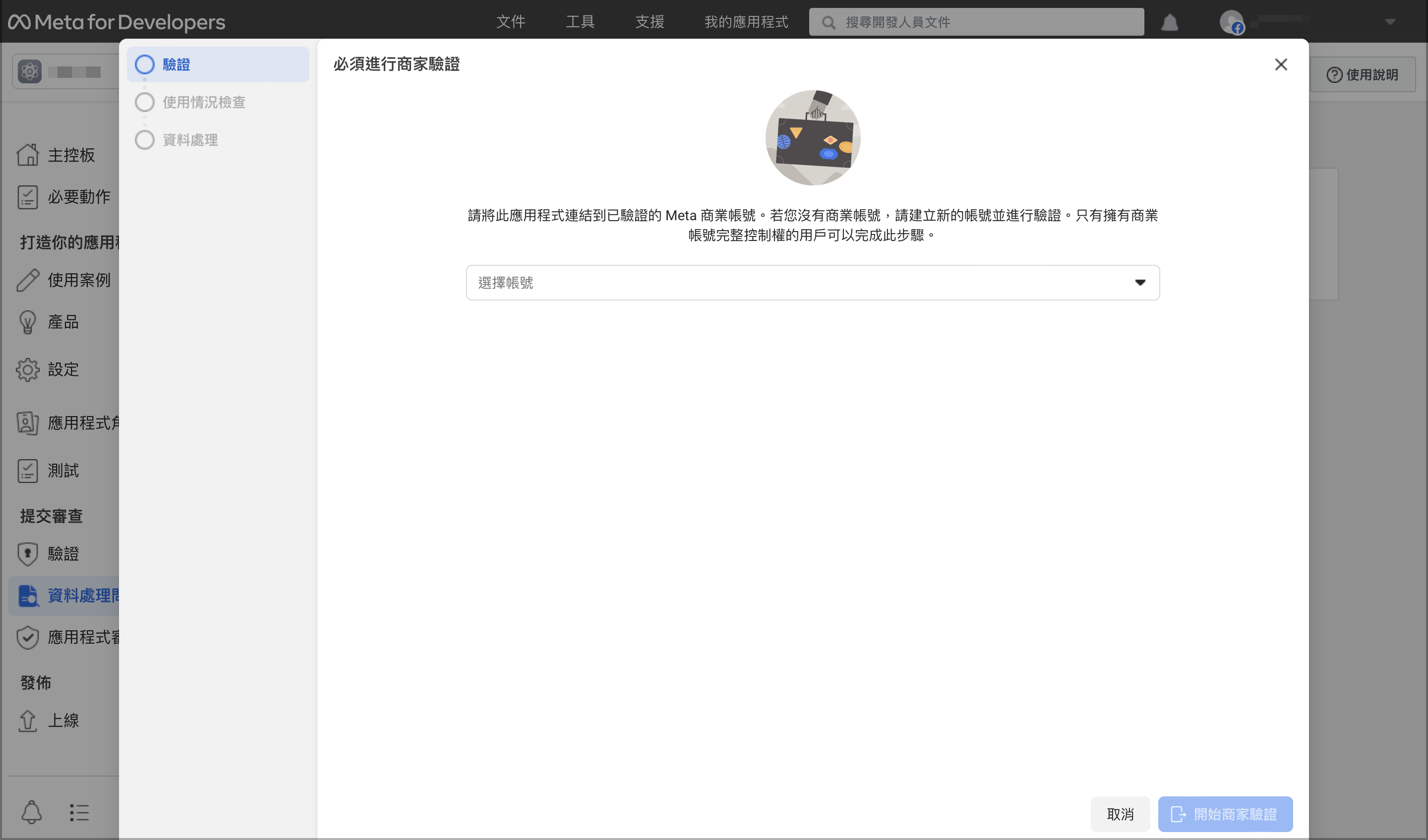The height and width of the screenshot is (840, 1428).
Task: Open 設定 gear icon
Action: point(27,369)
